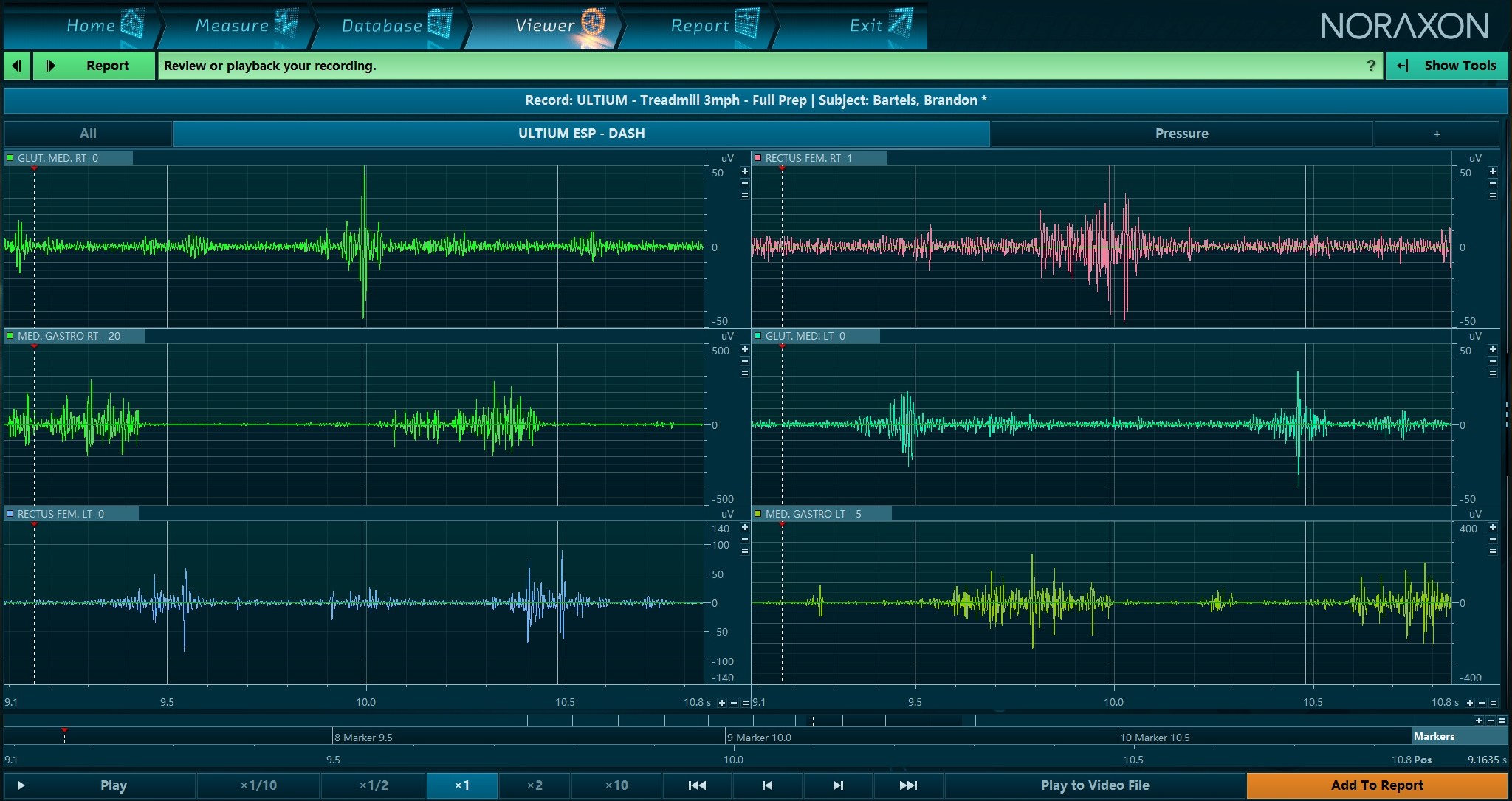Select the 10 Marker 10.5 timeline marker

click(x=1155, y=738)
